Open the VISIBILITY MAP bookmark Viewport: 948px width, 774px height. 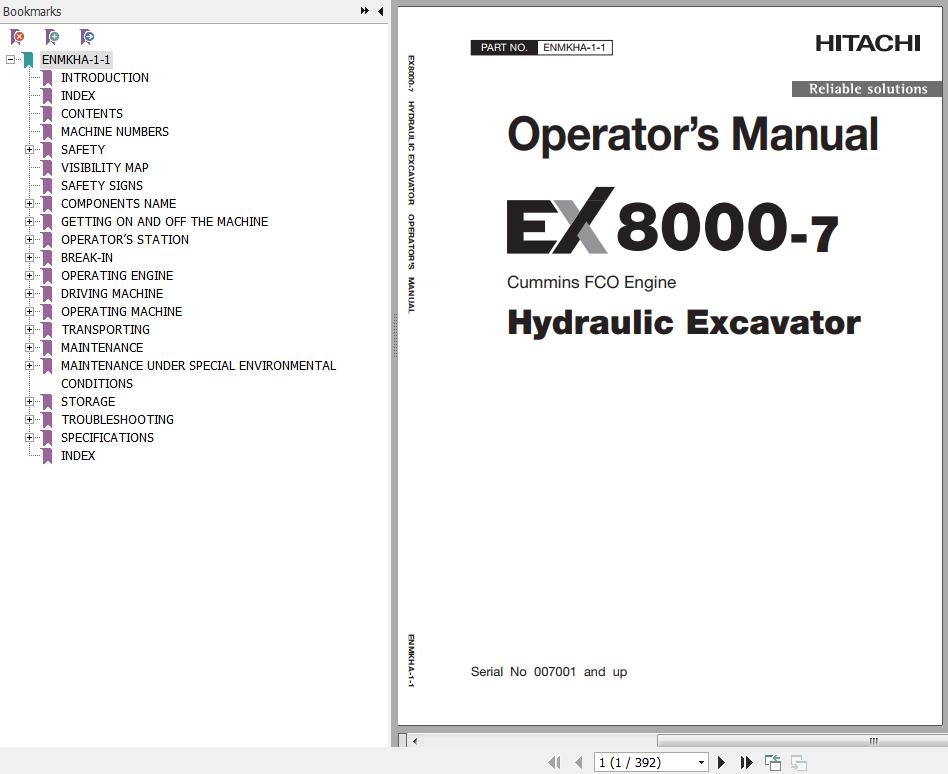click(105, 167)
